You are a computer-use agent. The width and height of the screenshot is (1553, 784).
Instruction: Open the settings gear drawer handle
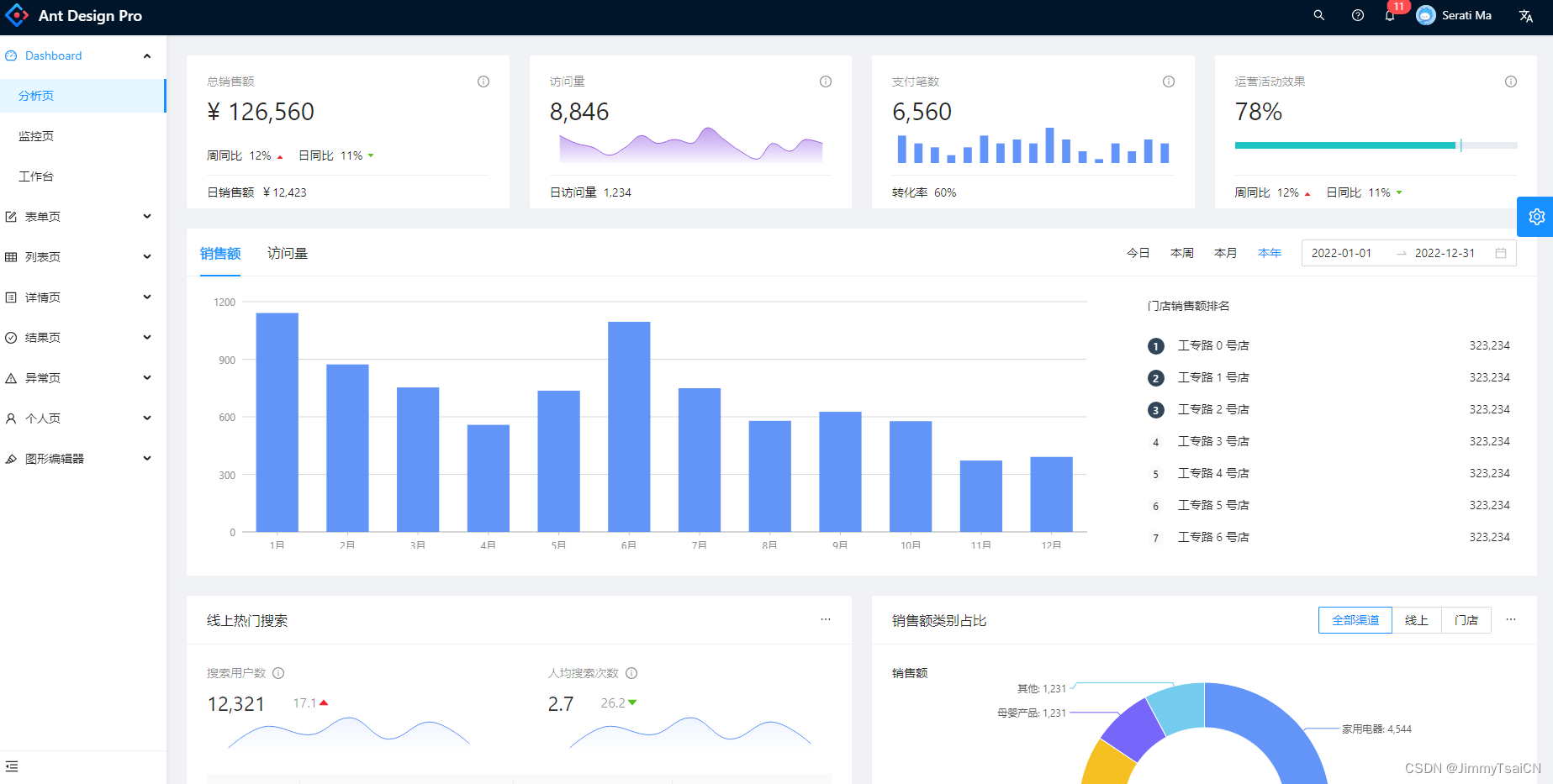pyautogui.click(x=1536, y=217)
